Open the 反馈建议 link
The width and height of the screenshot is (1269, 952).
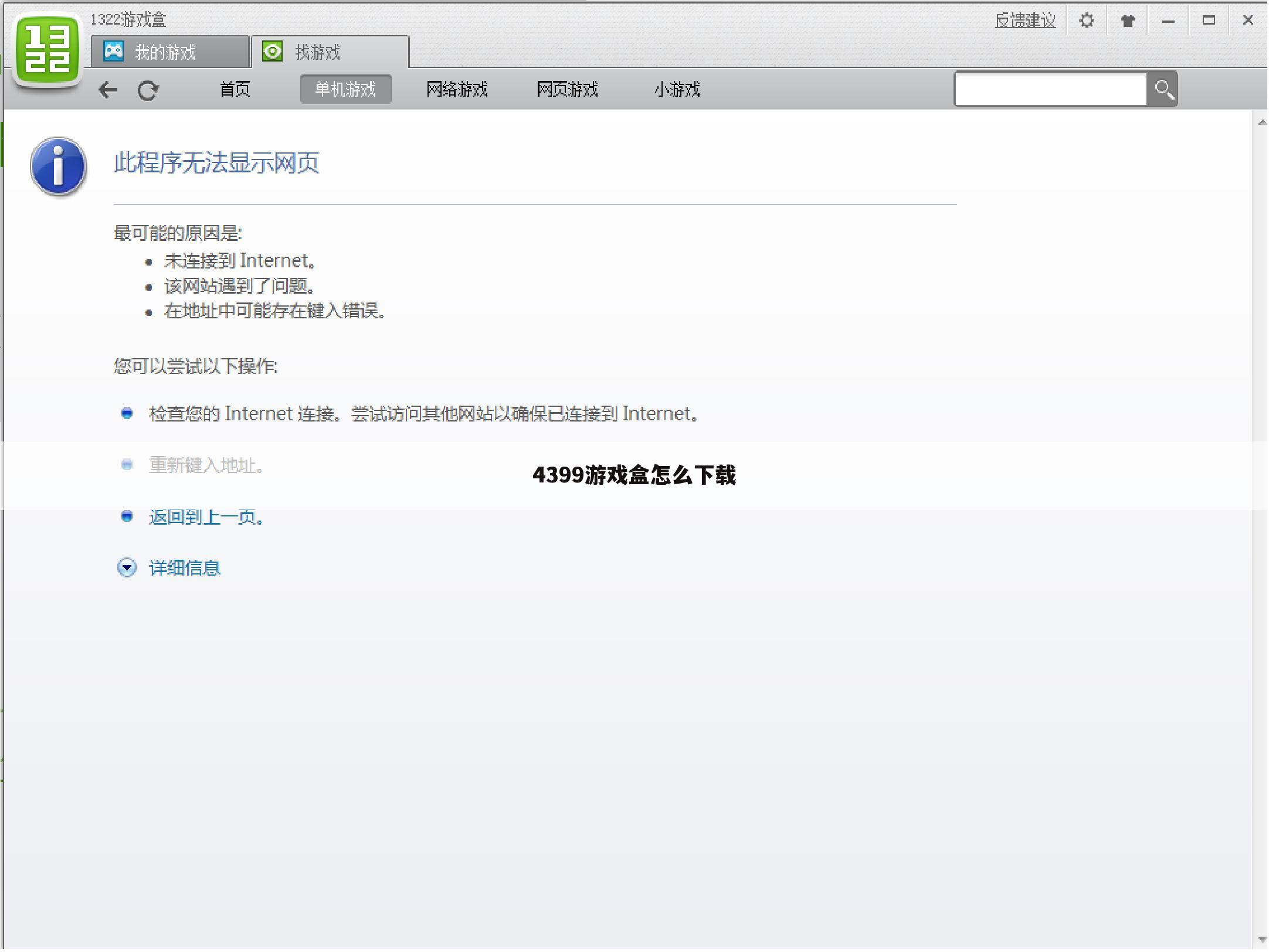tap(1025, 21)
